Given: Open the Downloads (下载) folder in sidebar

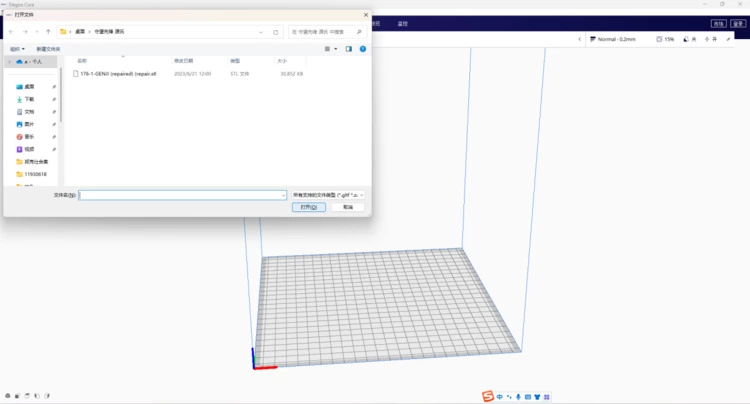Looking at the screenshot, I should coord(29,99).
